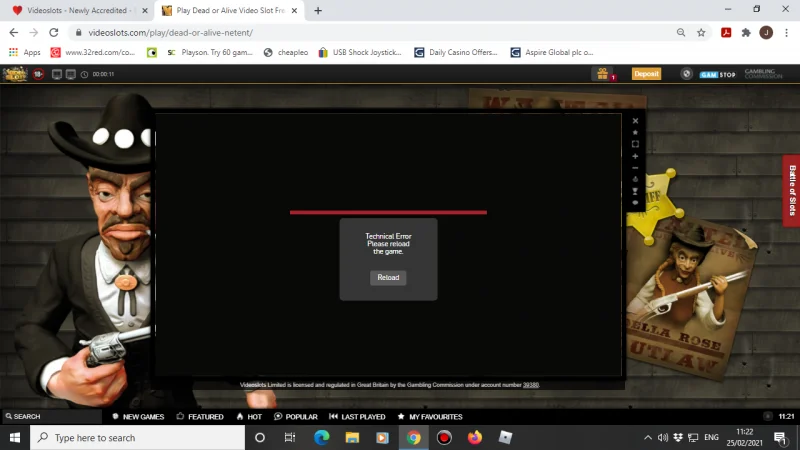Open File Explorer from the taskbar
The image size is (800, 450).
(x=352, y=438)
